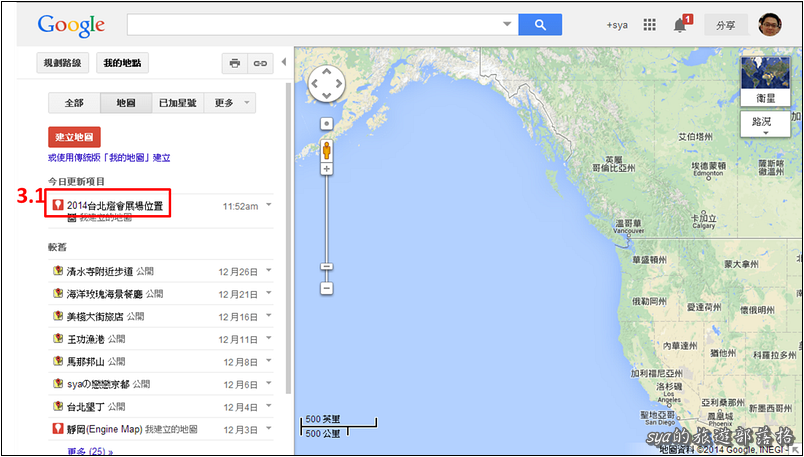This screenshot has width=804, height=457.
Task: Click the red icon beside 2014台北燈會展場位置
Action: 58,205
